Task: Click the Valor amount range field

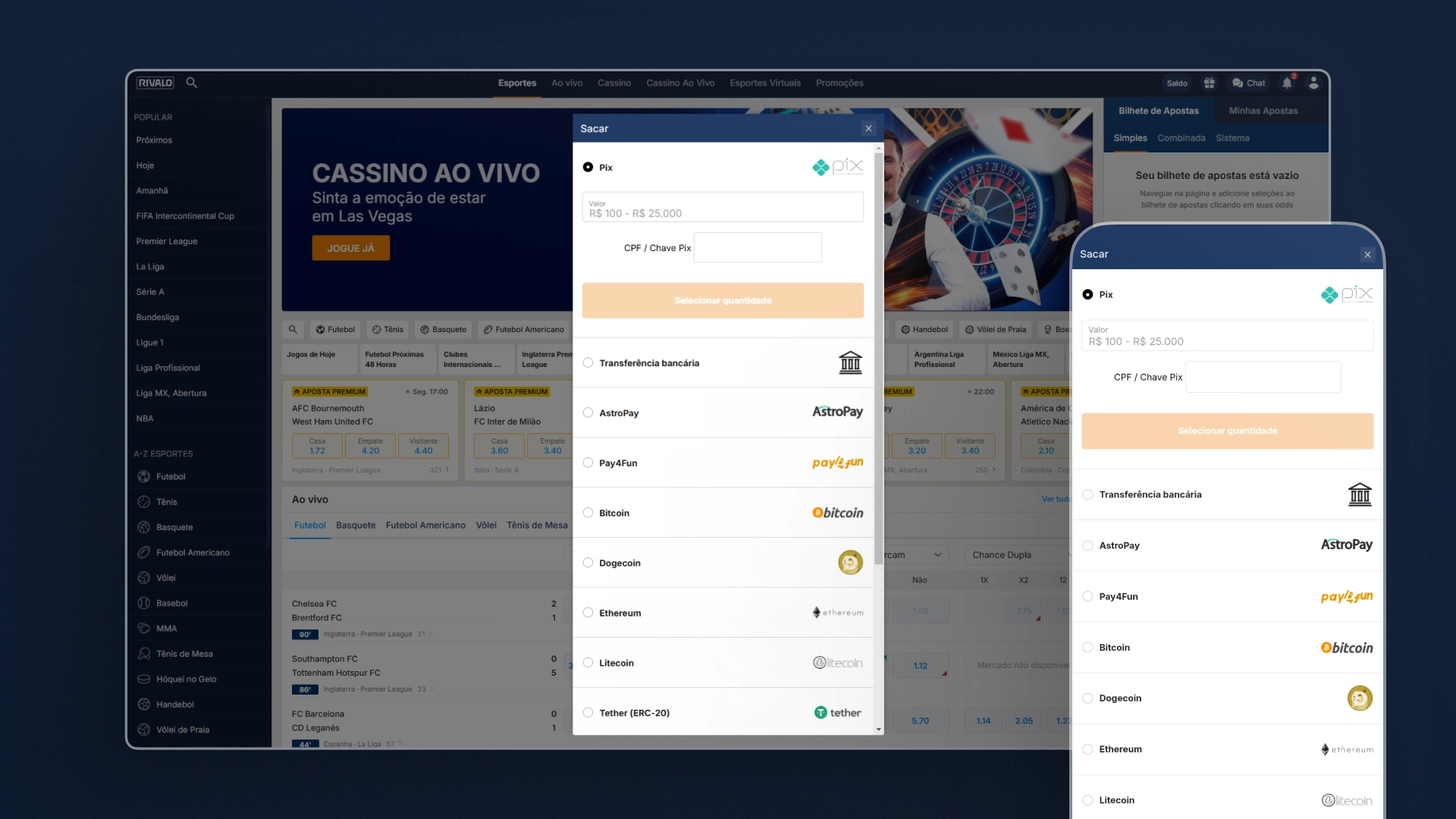Action: (x=723, y=208)
